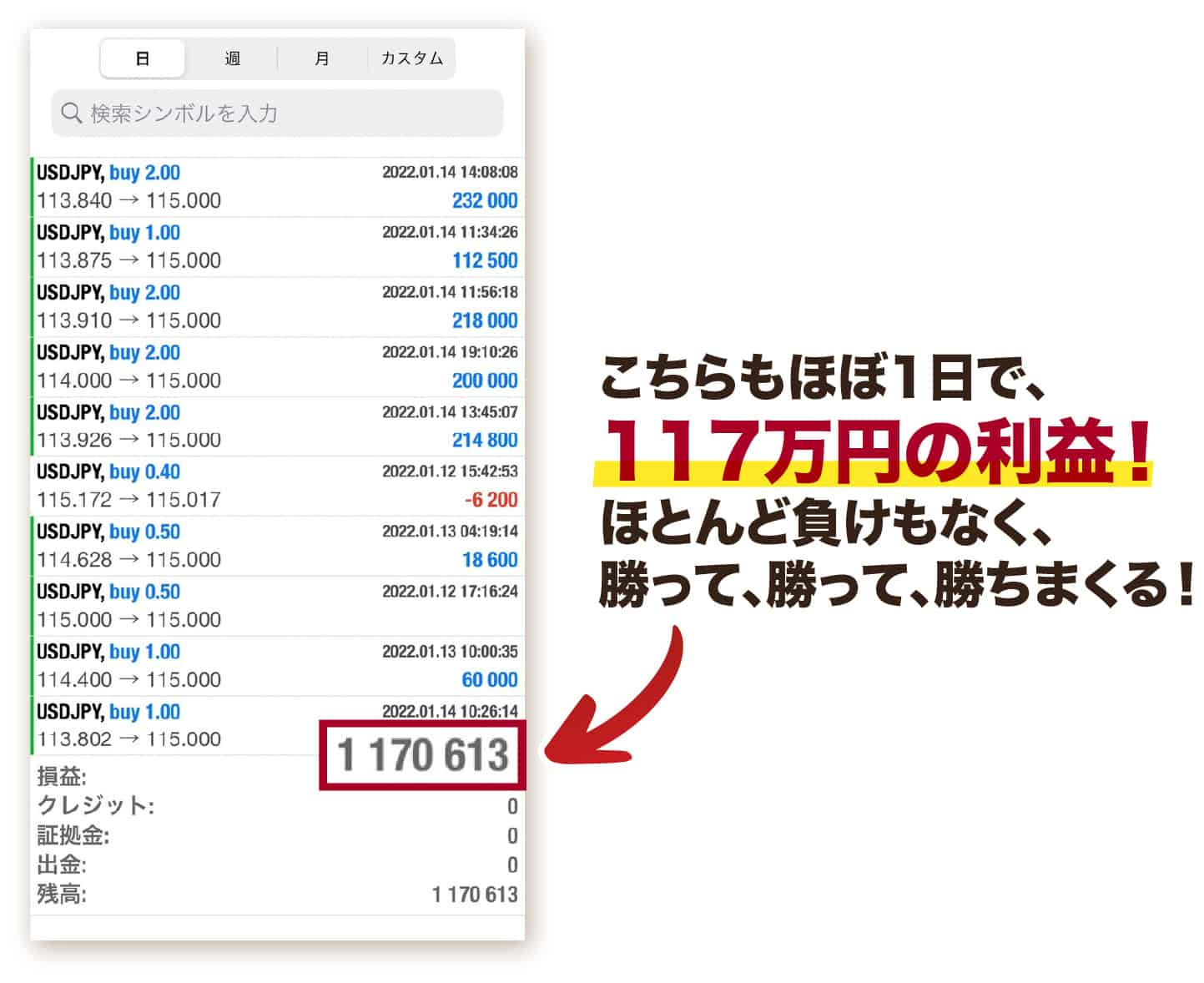Screen dimensions: 1204x983
Task: Select profit value 218 000
Action: [485, 320]
